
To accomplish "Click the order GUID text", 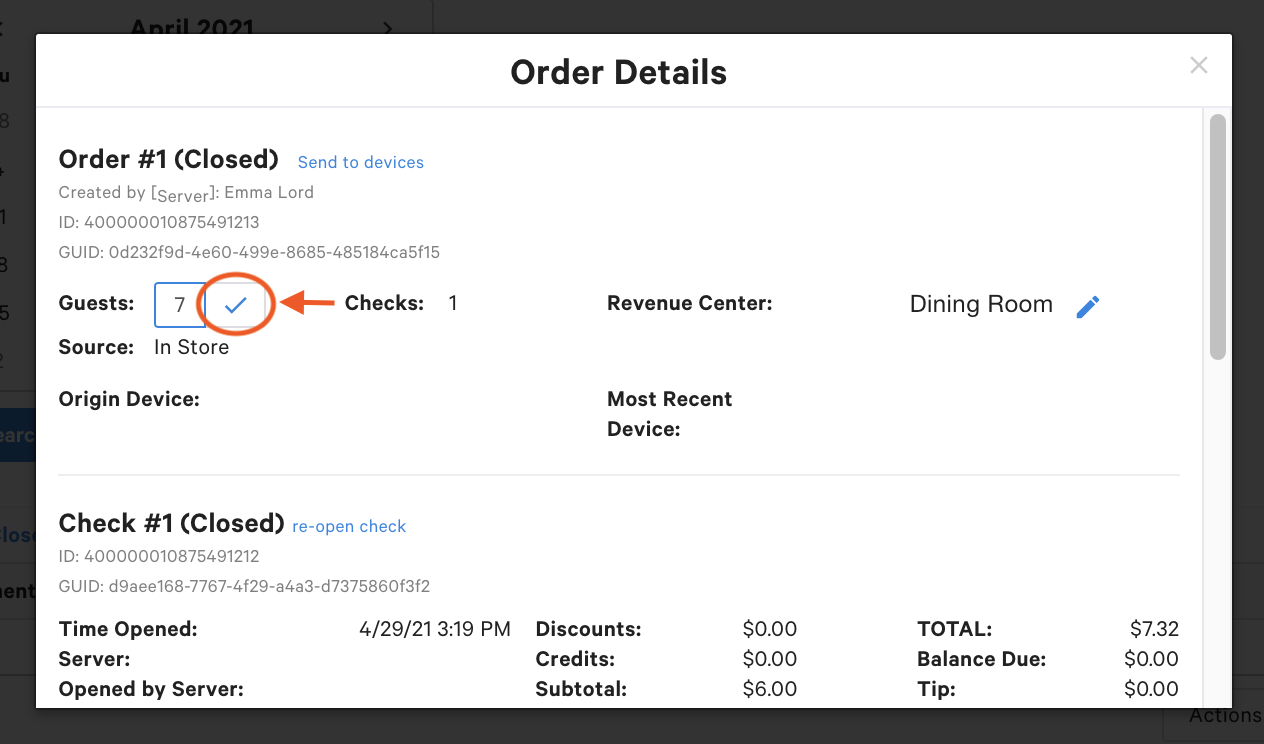I will click(249, 252).
